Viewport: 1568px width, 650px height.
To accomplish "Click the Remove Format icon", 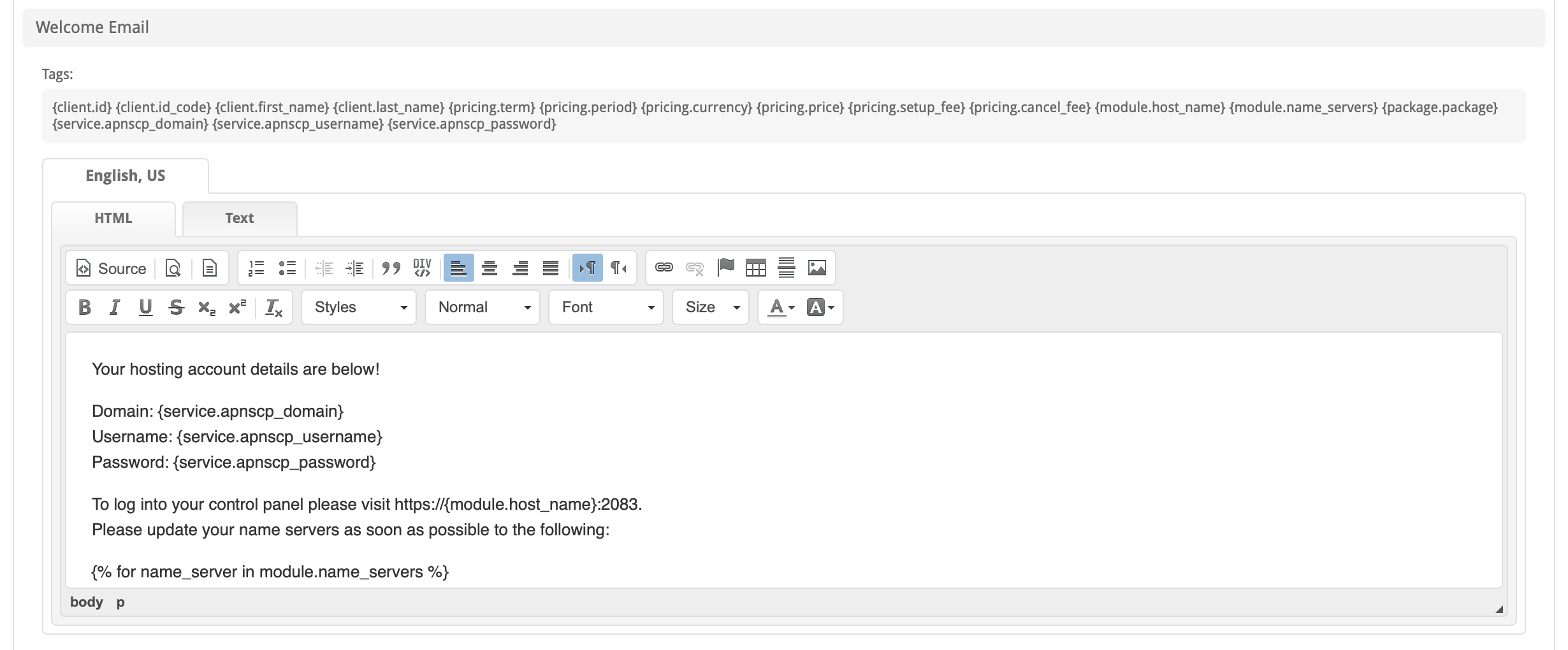I will tap(273, 308).
